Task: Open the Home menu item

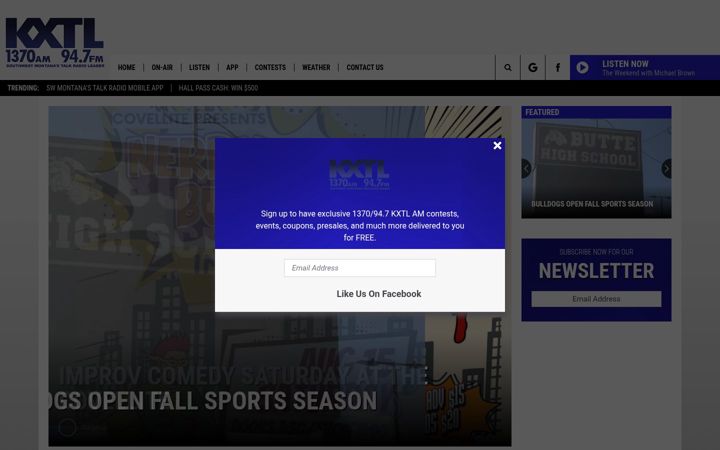Action: click(x=126, y=68)
